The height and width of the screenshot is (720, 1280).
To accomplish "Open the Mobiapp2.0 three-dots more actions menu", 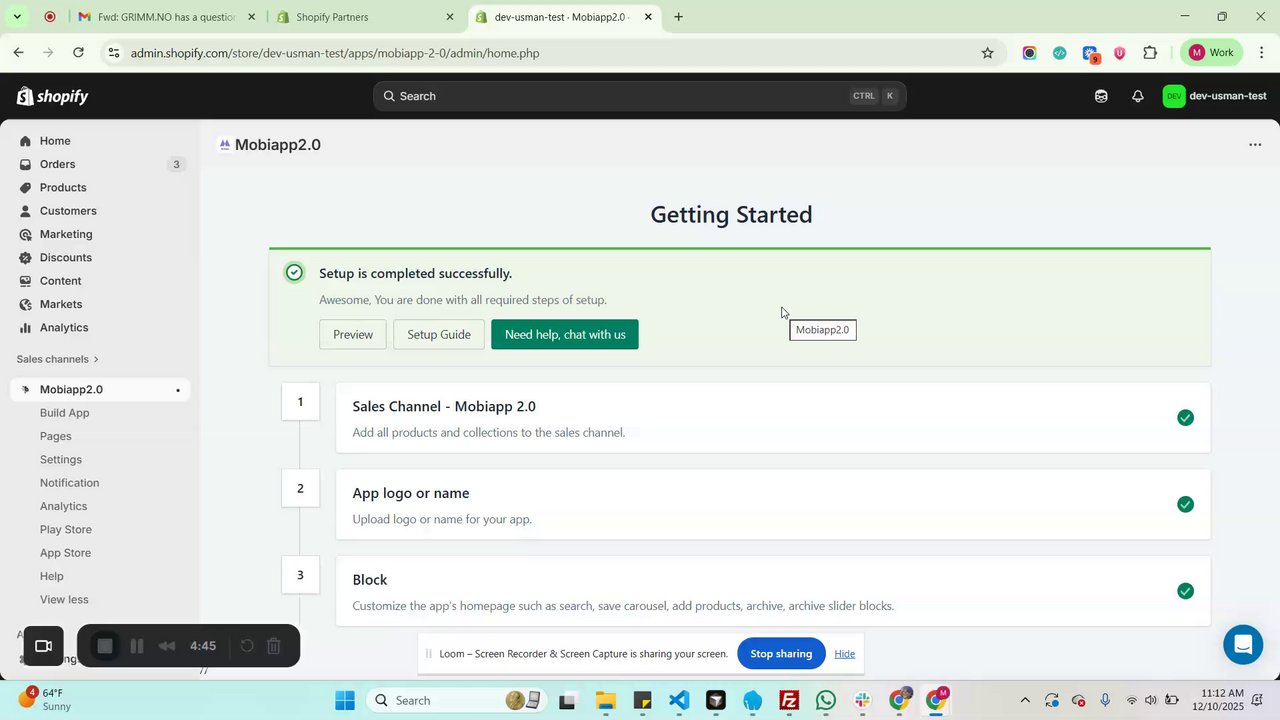I will [x=1255, y=145].
